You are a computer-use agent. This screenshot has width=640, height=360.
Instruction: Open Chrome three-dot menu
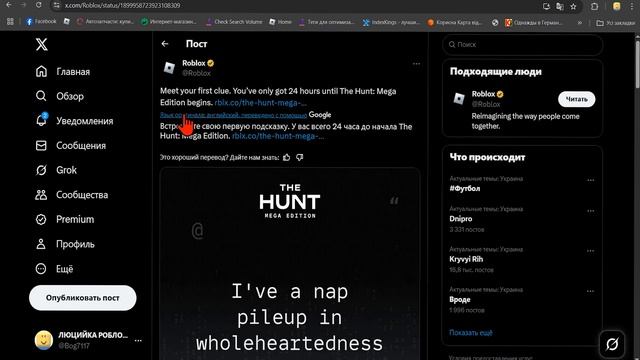tap(633, 6)
